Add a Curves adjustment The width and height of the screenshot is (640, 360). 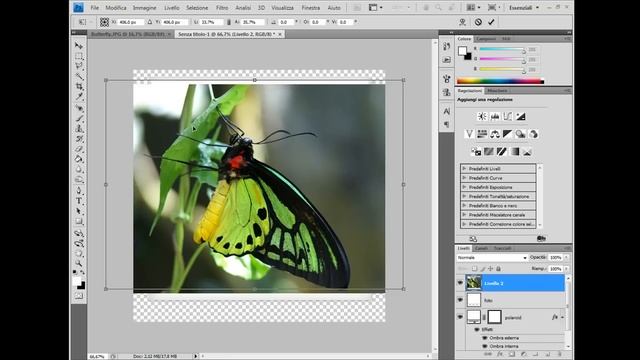pyautogui.click(x=507, y=117)
